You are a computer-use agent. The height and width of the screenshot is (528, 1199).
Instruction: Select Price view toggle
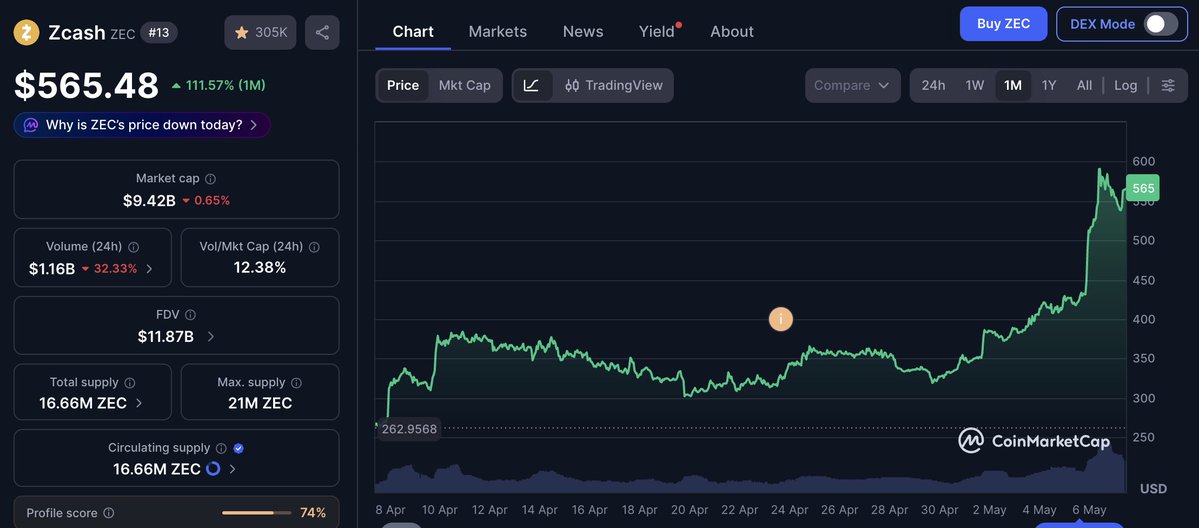tap(403, 85)
